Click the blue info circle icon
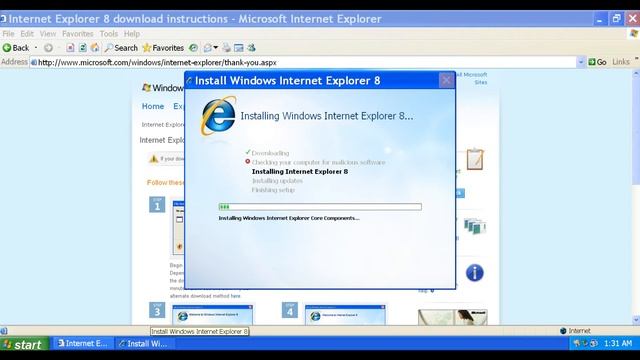640x360 pixels. 474,273
